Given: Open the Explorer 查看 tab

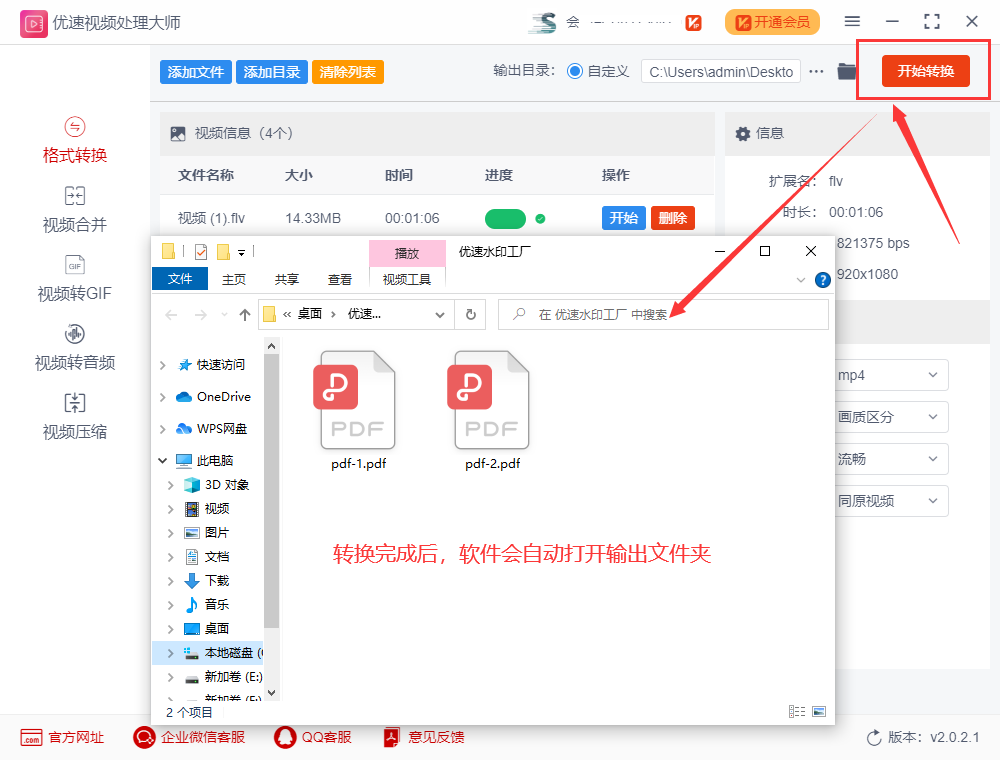Looking at the screenshot, I should [339, 279].
